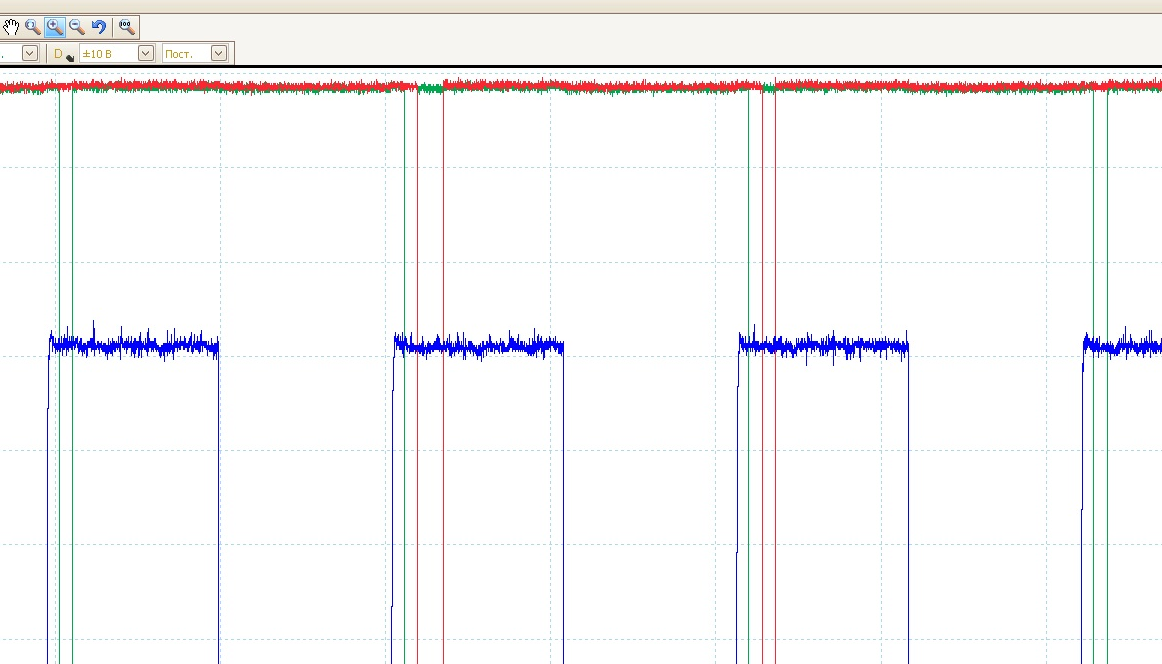Click falling edge of first blue pulse
The image size is (1162, 664).
point(218,500)
